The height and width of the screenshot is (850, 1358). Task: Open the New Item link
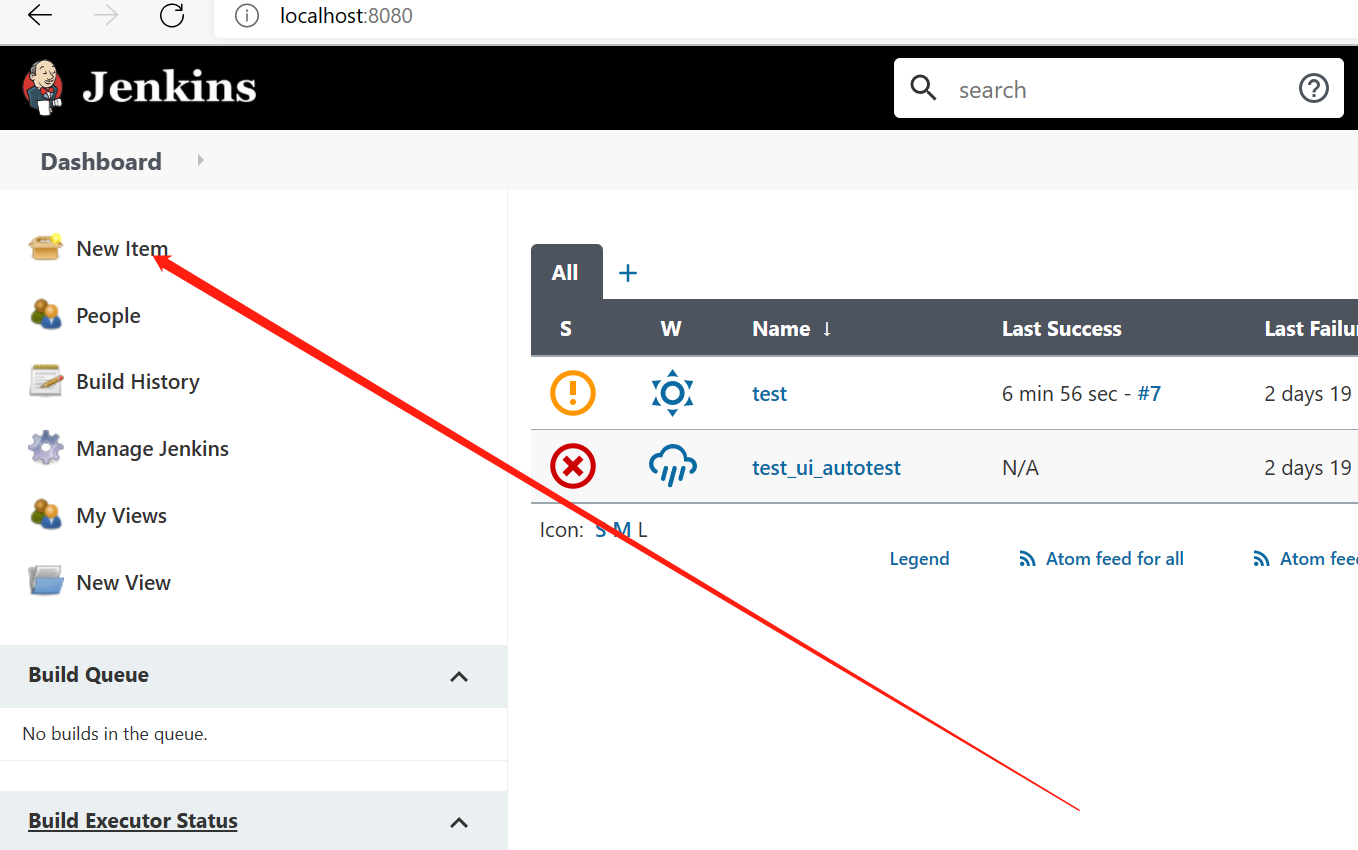point(122,249)
